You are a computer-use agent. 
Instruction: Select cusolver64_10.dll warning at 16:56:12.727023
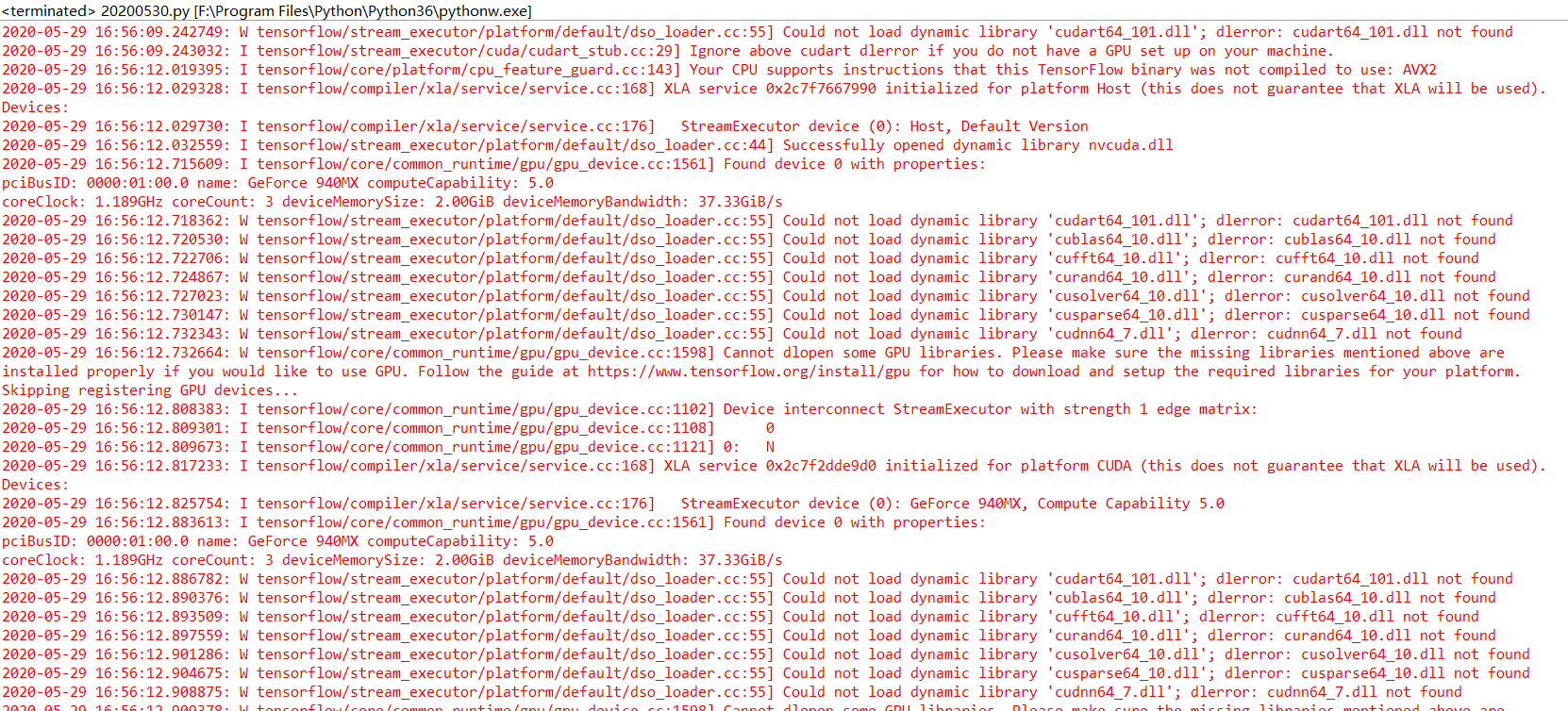[x=766, y=296]
